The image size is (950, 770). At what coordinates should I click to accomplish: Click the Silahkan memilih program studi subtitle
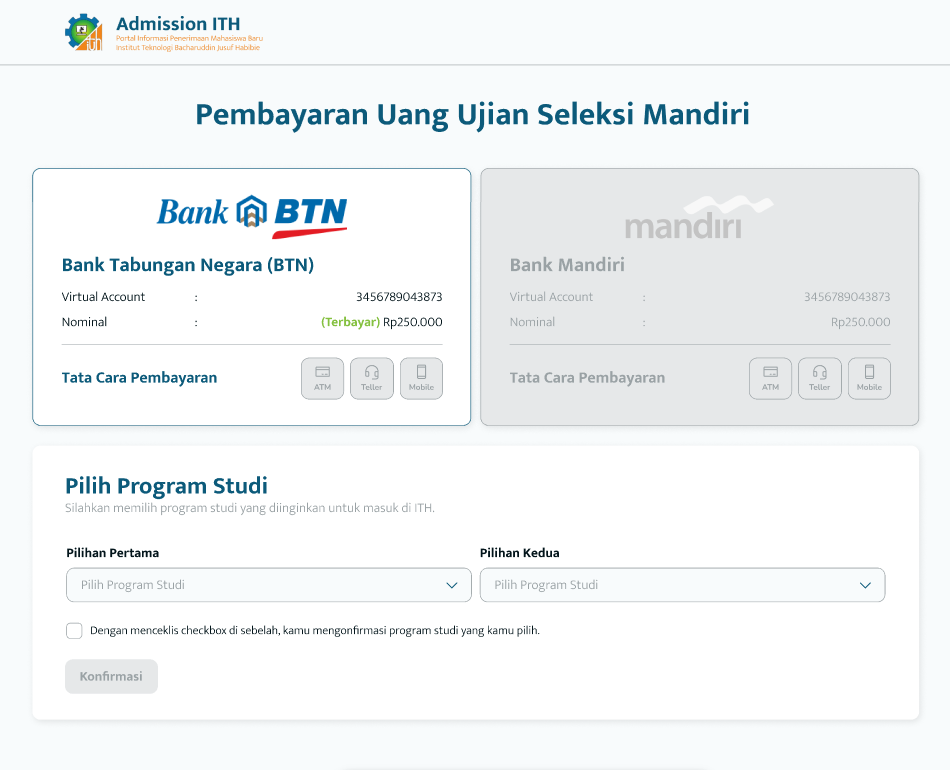[x=250, y=508]
